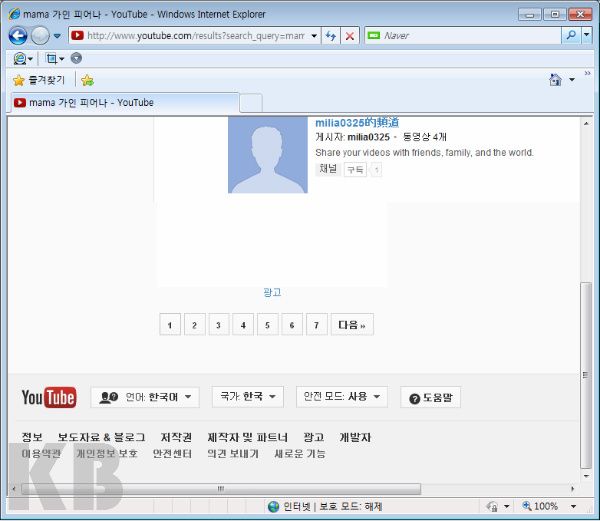Click the milia0325 uploader name
The height and width of the screenshot is (521, 600).
point(368,137)
